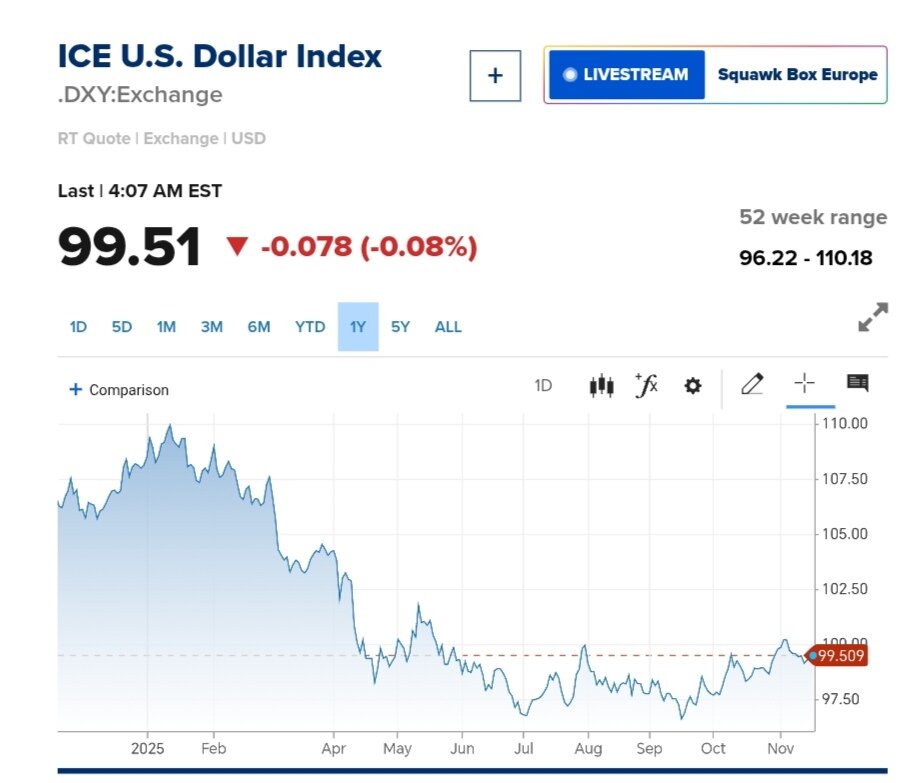The image size is (924, 783).
Task: Select the pencil drawing tool
Action: (x=753, y=384)
